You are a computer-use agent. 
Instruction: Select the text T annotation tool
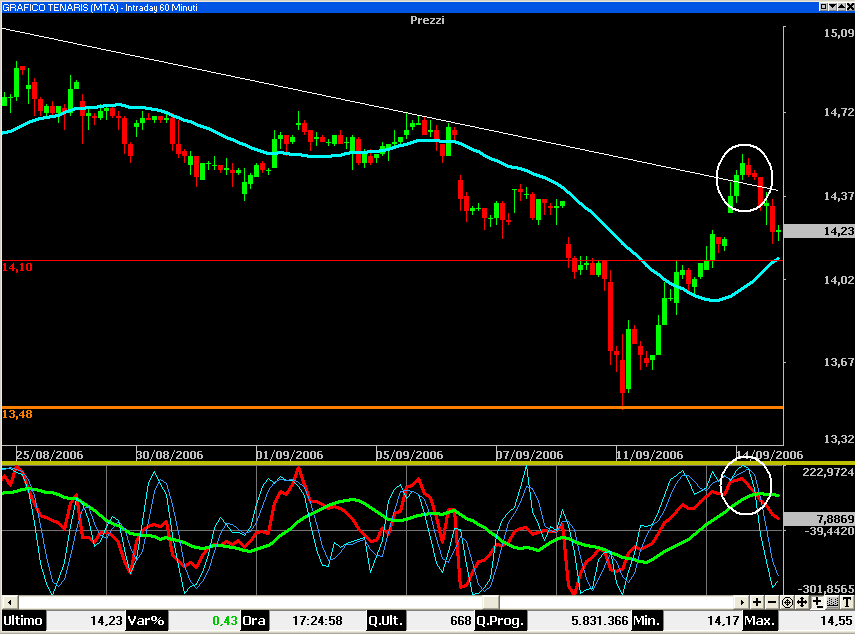point(846,602)
